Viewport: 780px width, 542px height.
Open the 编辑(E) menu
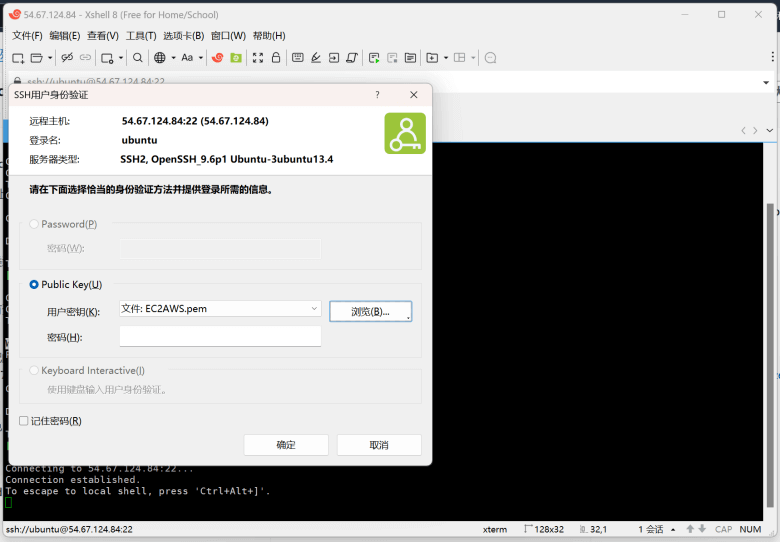pyautogui.click(x=65, y=36)
